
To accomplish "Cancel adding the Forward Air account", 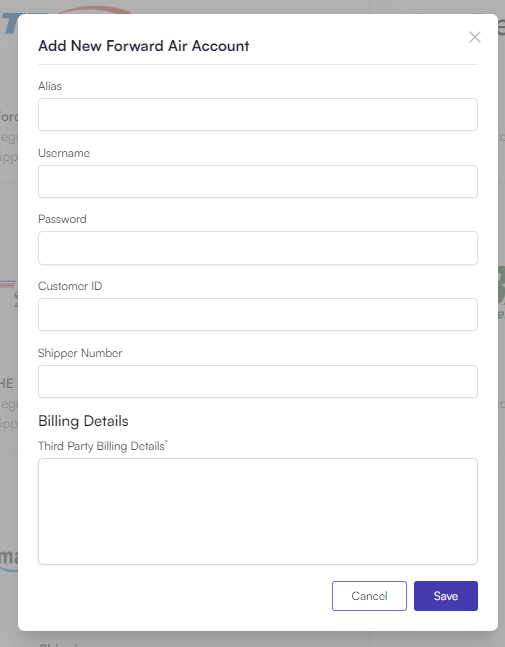I will [x=369, y=596].
